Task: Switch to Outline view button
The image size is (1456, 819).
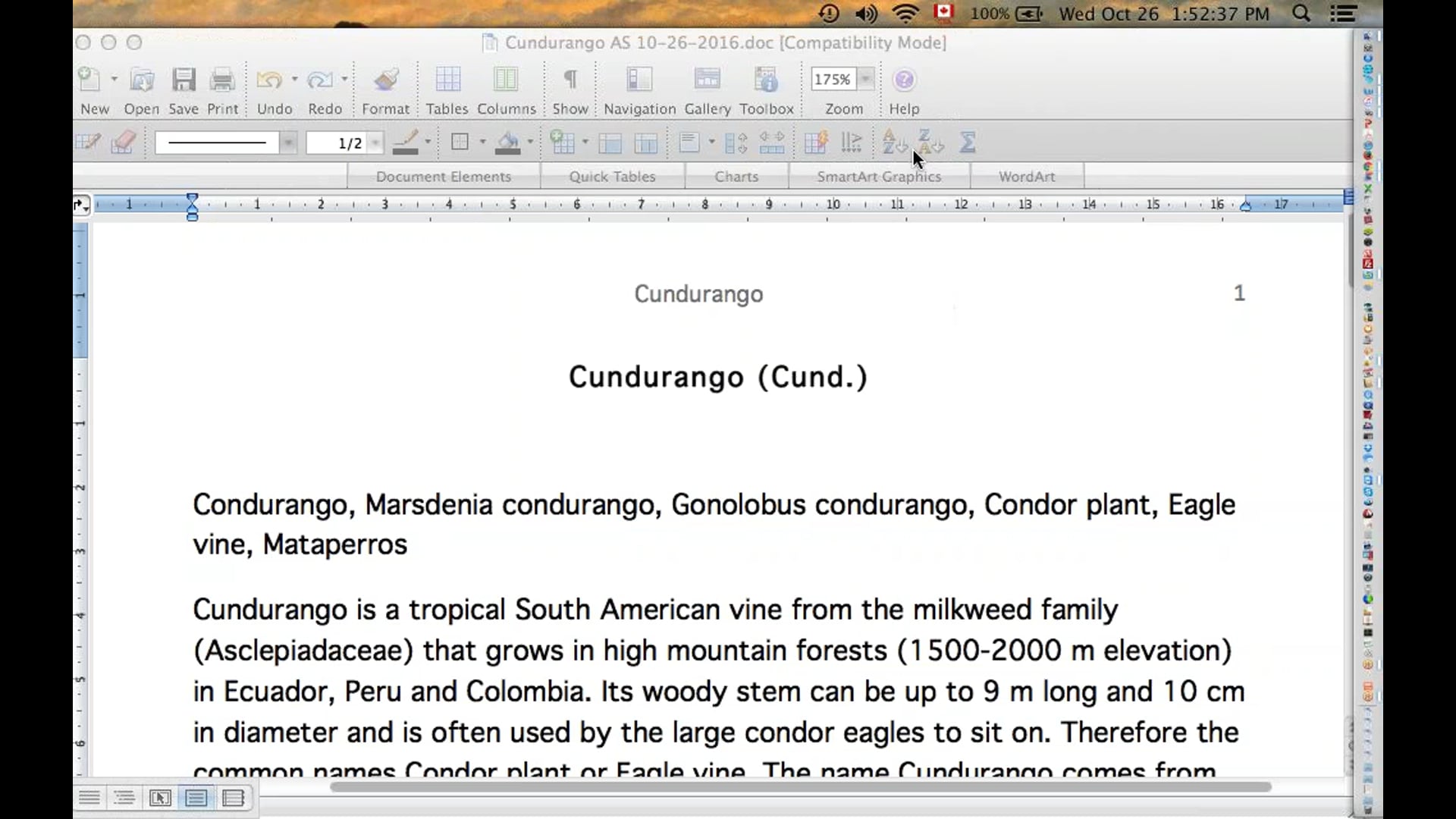Action: (124, 798)
